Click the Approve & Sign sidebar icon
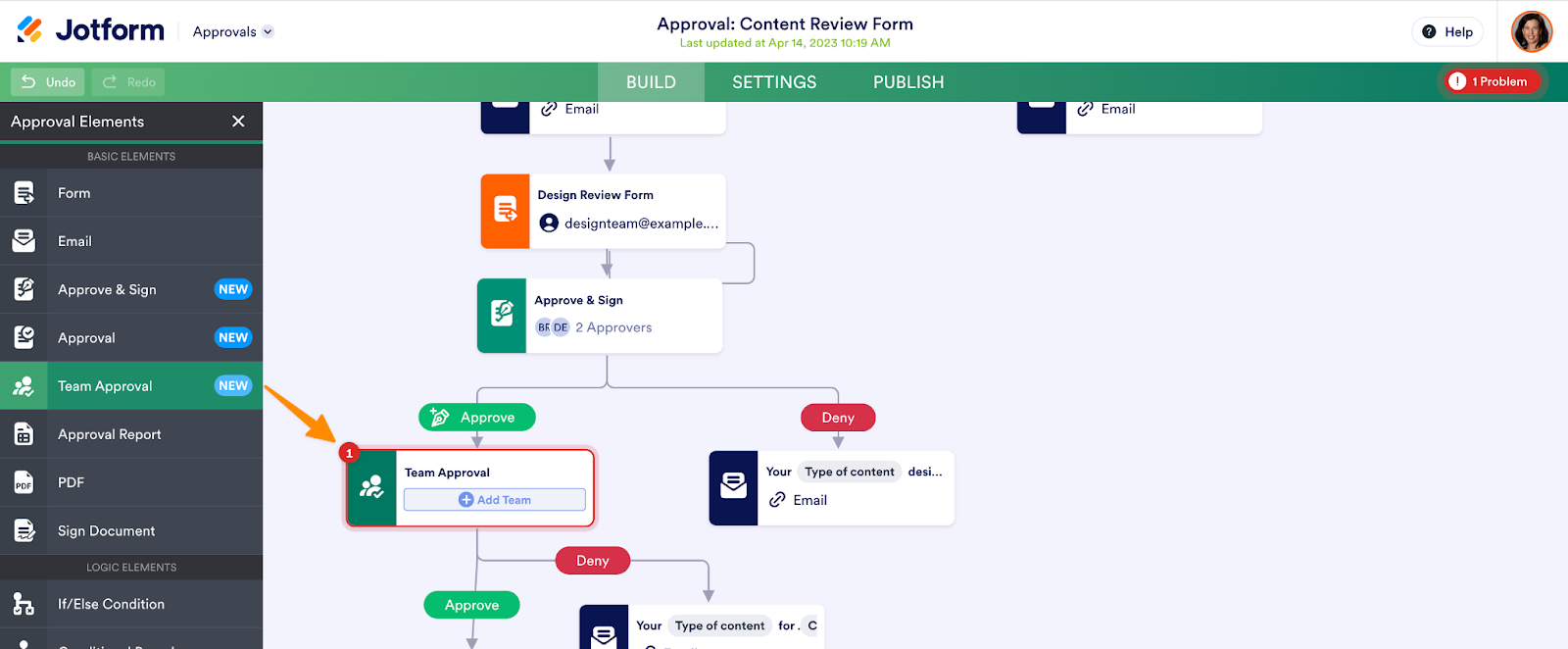The width and height of the screenshot is (1568, 649). point(24,289)
